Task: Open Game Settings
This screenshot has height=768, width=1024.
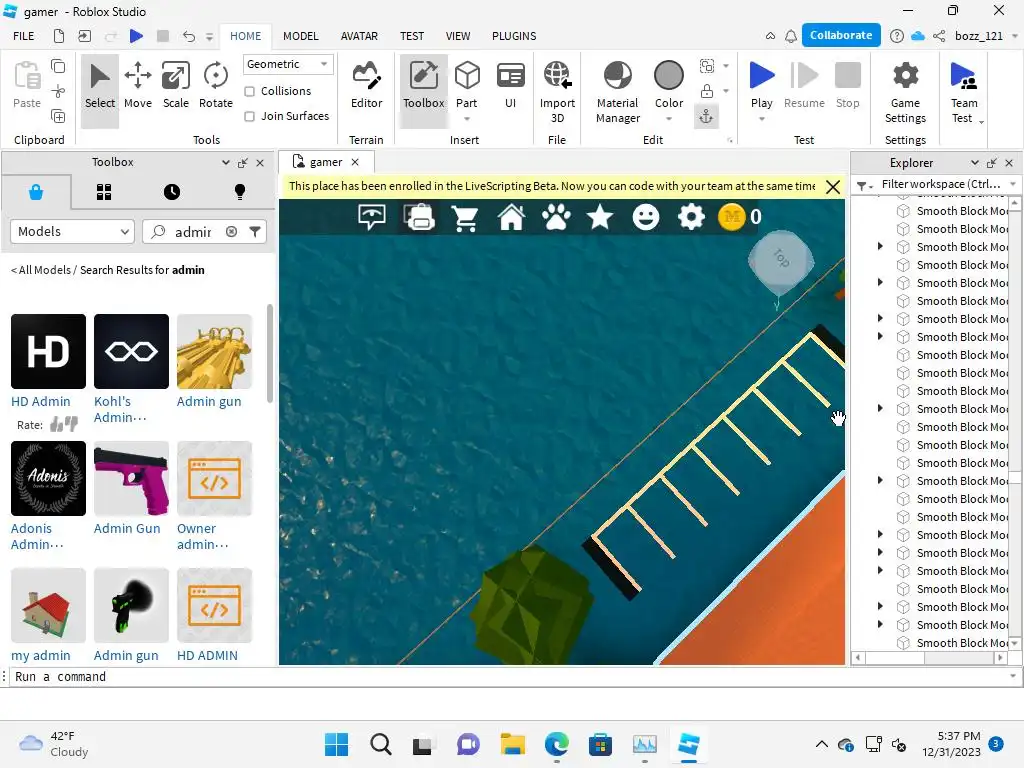Action: coord(905,92)
